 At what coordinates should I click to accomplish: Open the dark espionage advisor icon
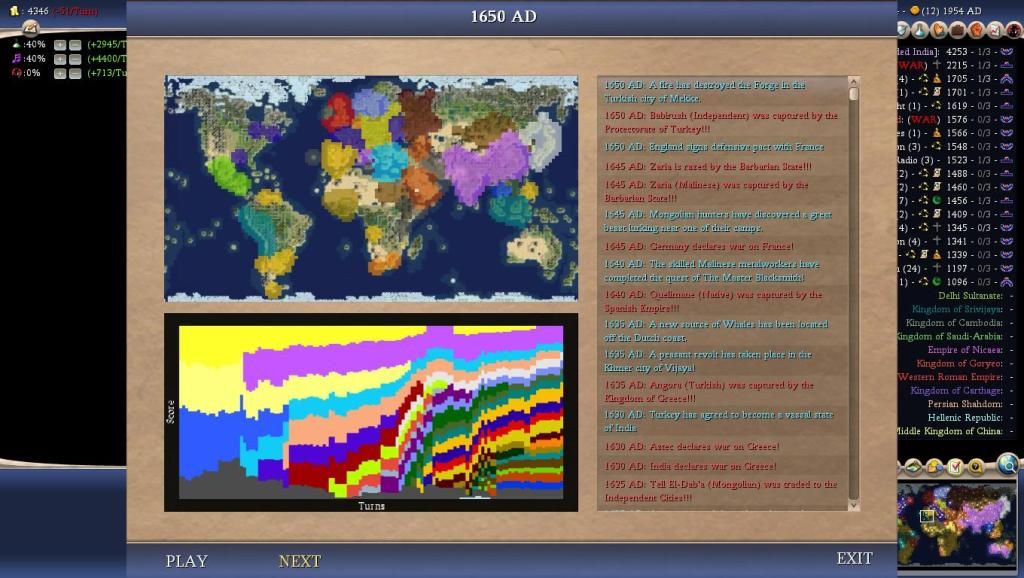point(1014,29)
